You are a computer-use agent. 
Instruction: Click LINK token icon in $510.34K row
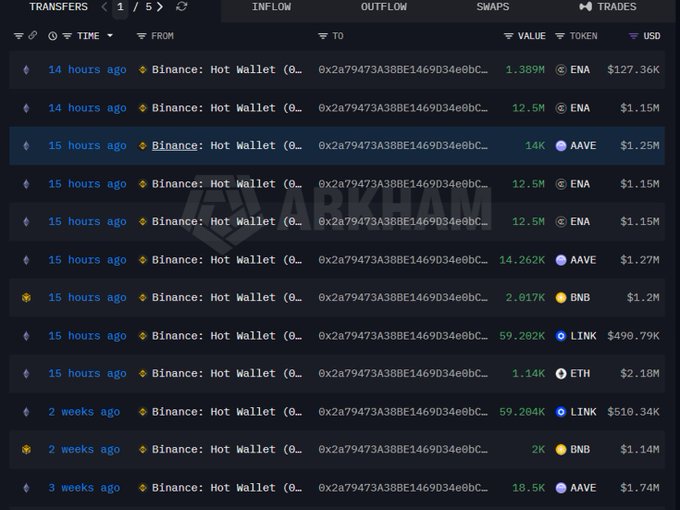point(561,412)
